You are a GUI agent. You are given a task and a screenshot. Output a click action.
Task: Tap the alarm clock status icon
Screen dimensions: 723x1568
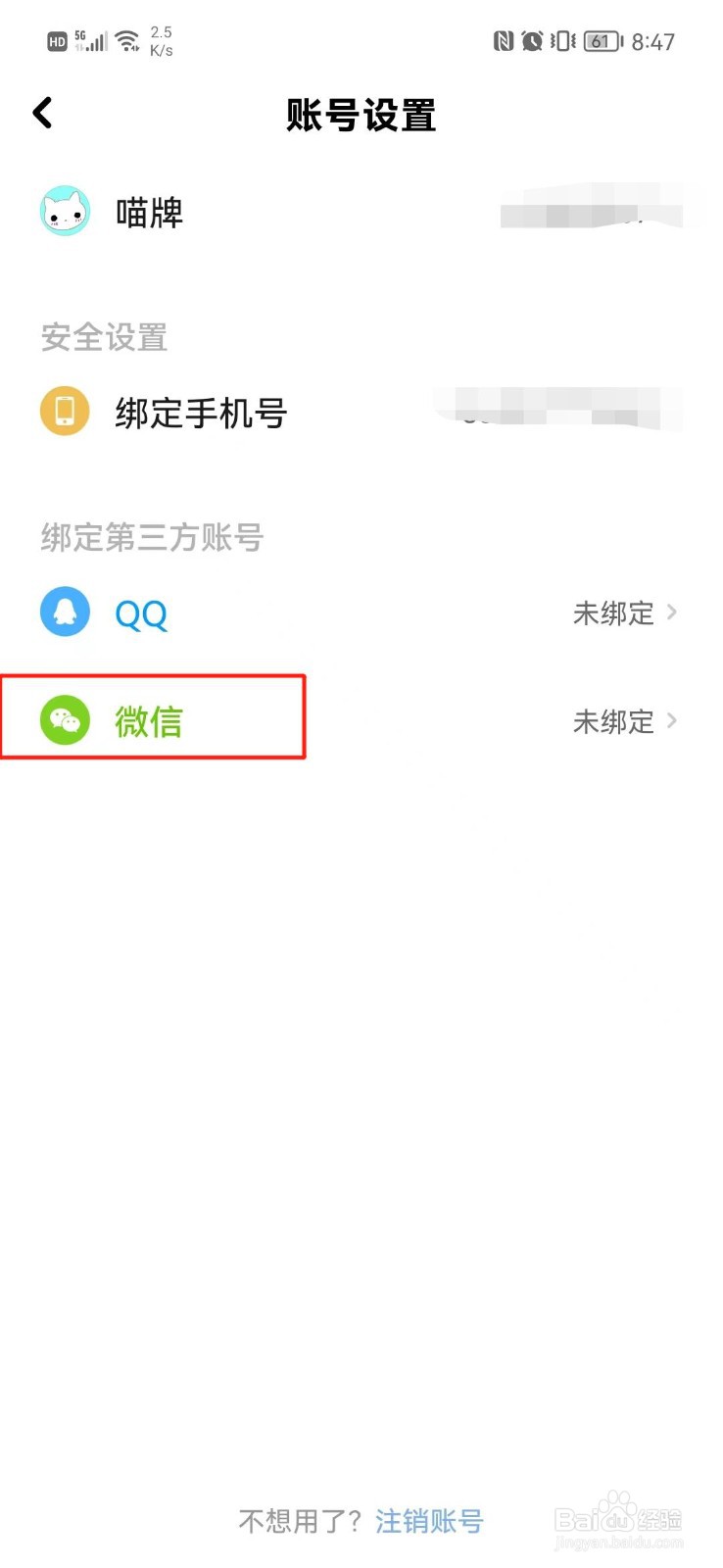pyautogui.click(x=532, y=41)
